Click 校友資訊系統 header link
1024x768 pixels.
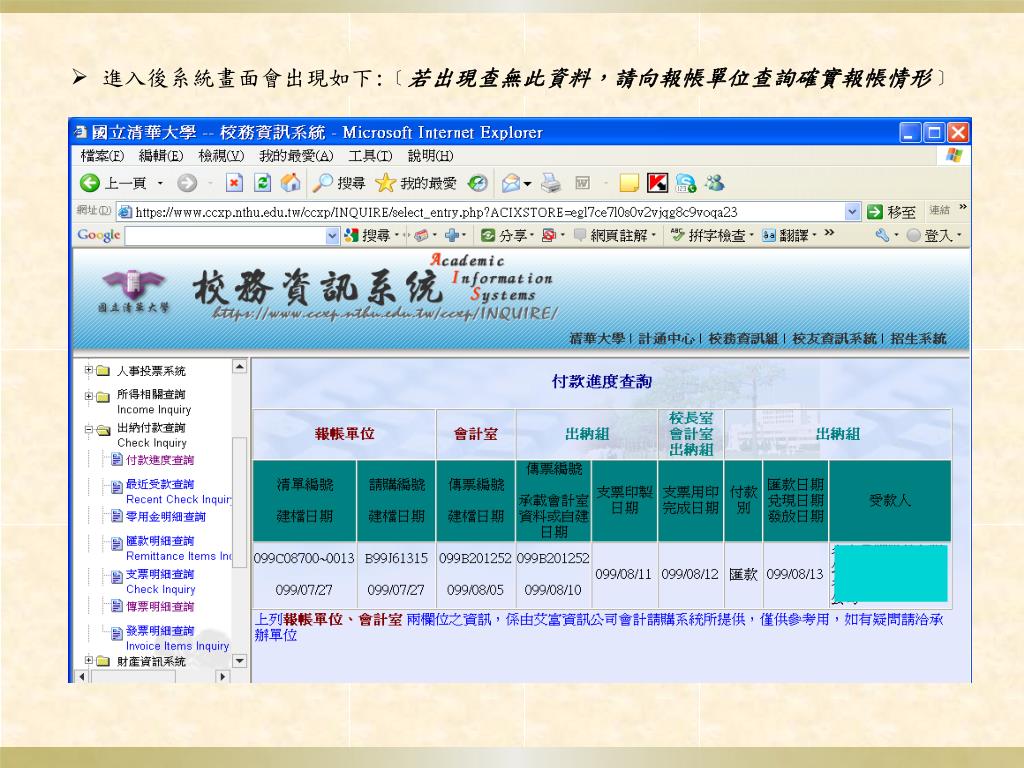pos(835,338)
